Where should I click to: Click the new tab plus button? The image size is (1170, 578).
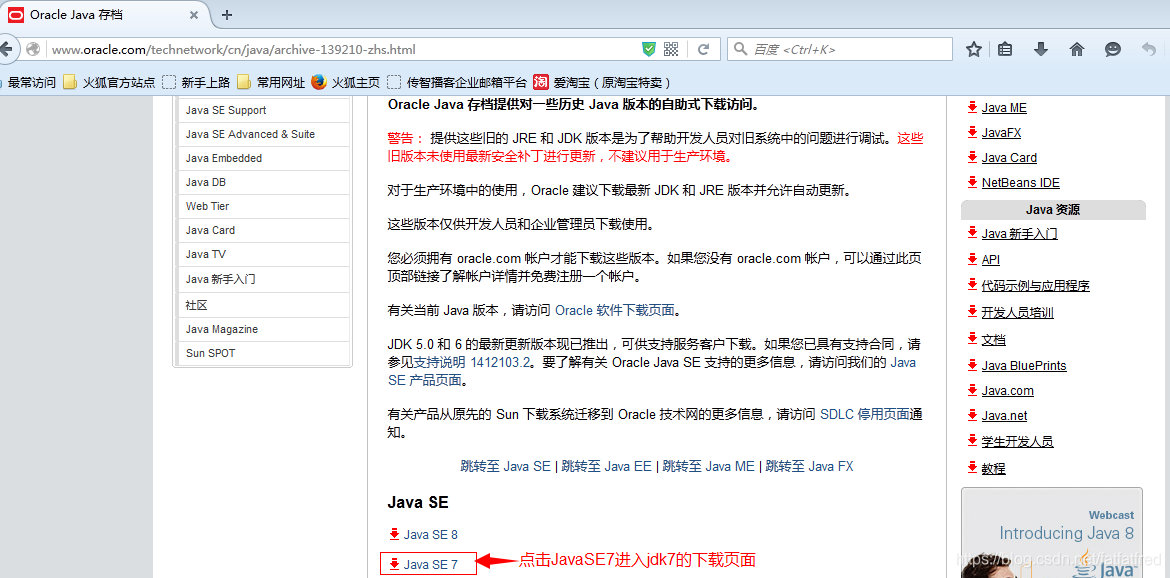click(x=228, y=14)
